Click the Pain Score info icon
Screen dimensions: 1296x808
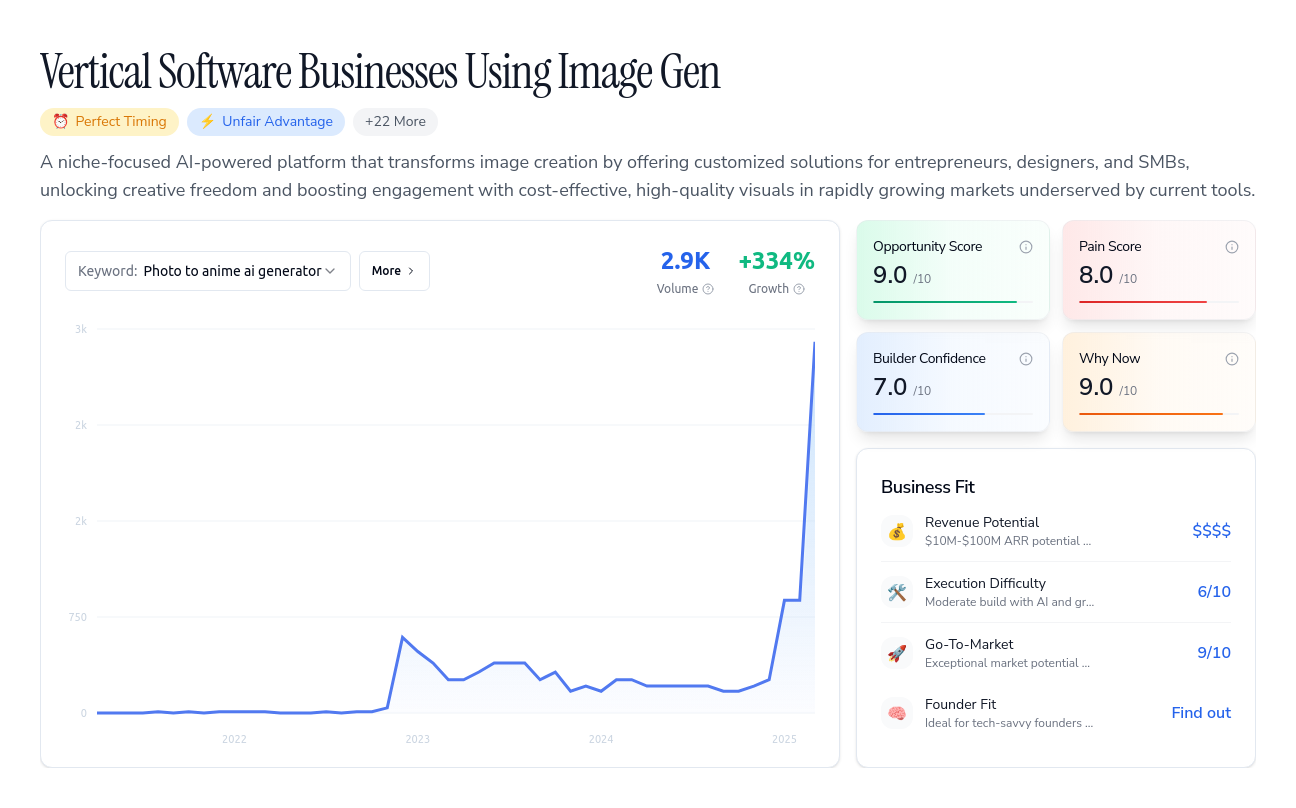[x=1231, y=247]
